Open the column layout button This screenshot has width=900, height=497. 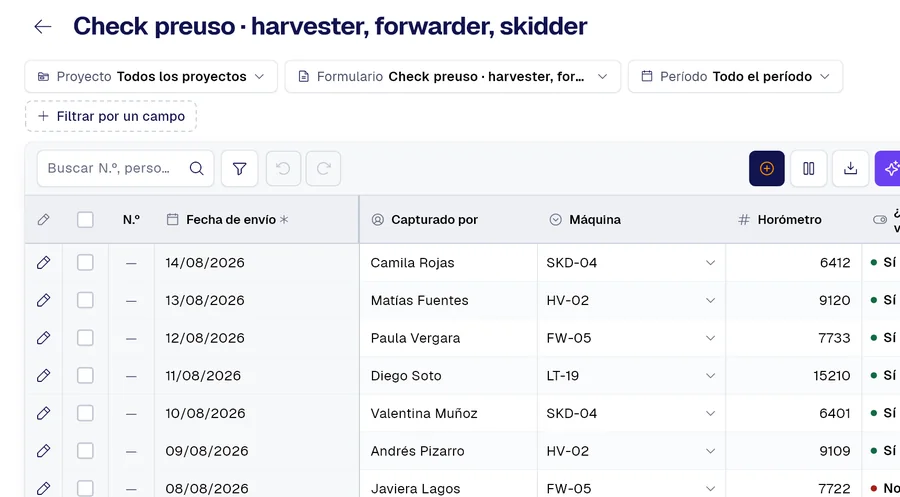[808, 168]
